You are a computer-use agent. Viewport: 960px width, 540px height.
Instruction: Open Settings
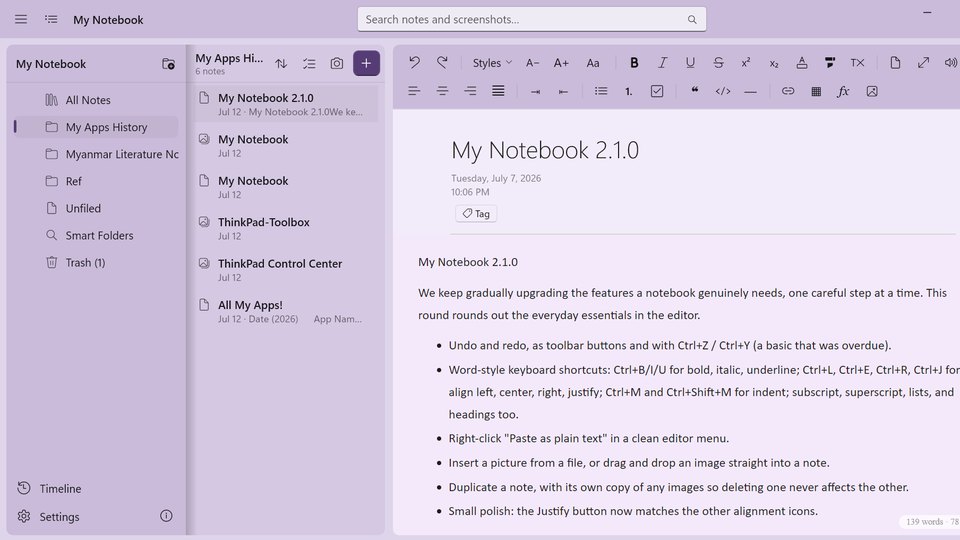click(x=49, y=517)
